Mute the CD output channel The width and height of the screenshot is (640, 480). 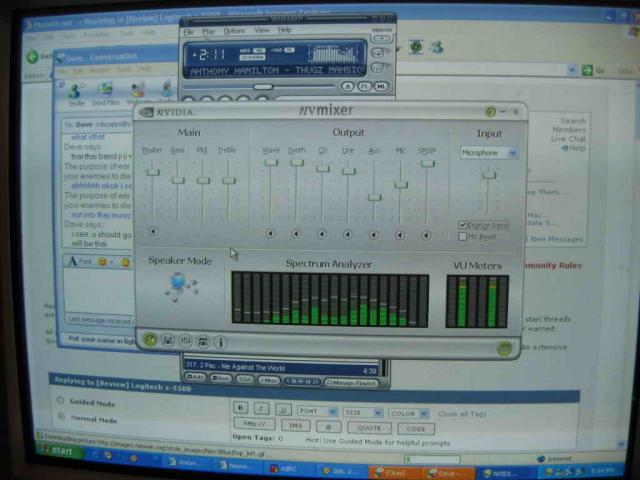tap(322, 234)
